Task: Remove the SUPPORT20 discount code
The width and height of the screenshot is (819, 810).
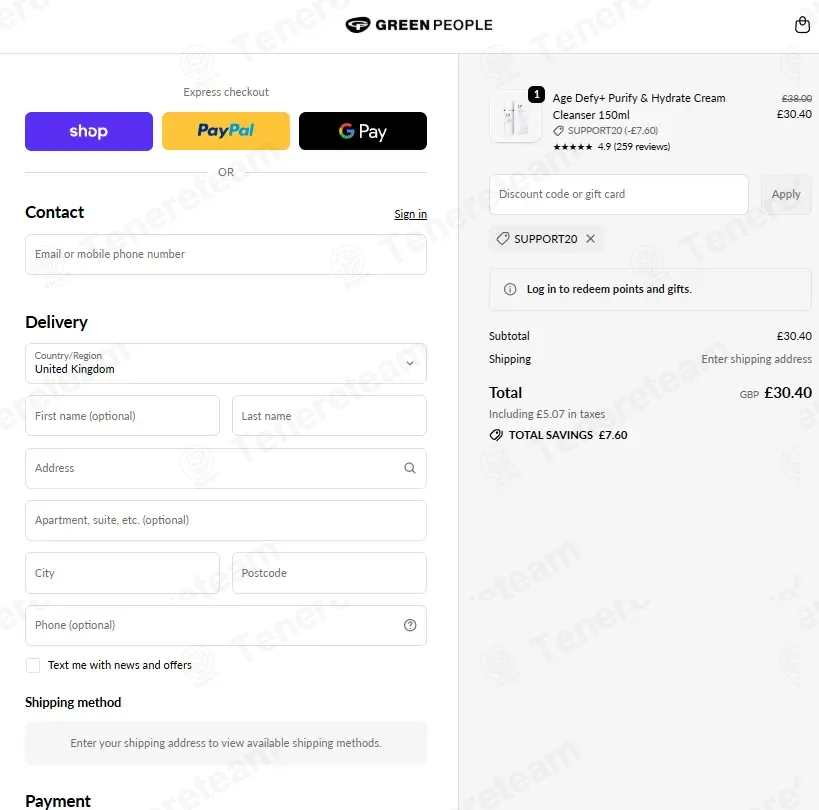Action: tap(590, 239)
